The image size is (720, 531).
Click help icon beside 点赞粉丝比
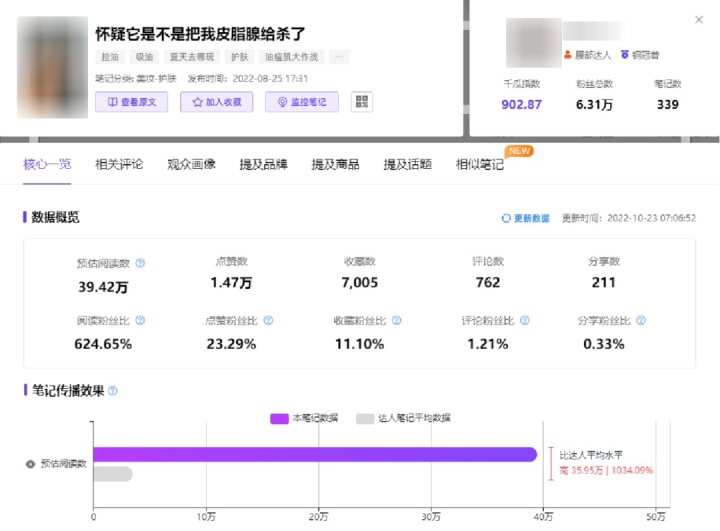pos(268,320)
